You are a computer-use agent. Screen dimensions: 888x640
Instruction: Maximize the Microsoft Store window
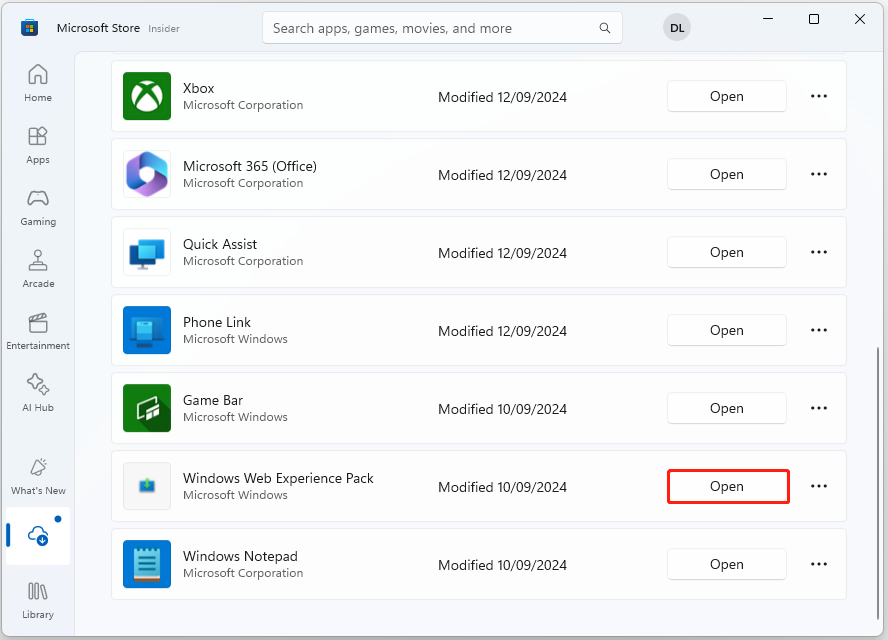(814, 19)
